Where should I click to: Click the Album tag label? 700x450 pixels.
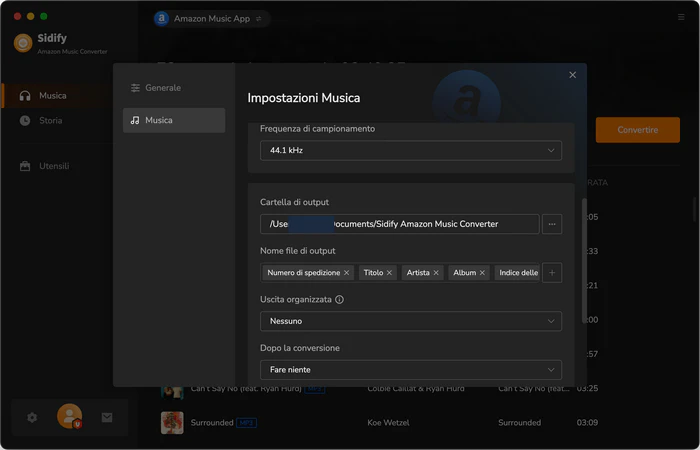pyautogui.click(x=464, y=273)
